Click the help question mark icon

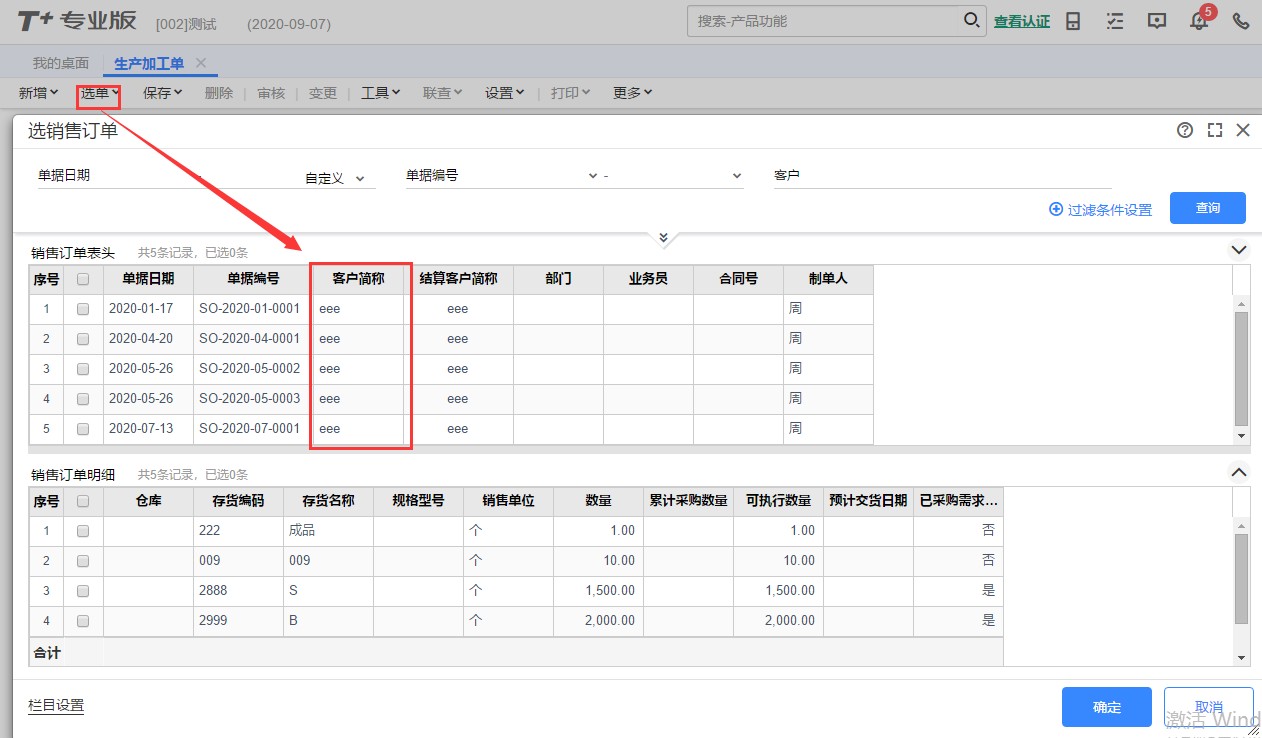click(x=1185, y=130)
